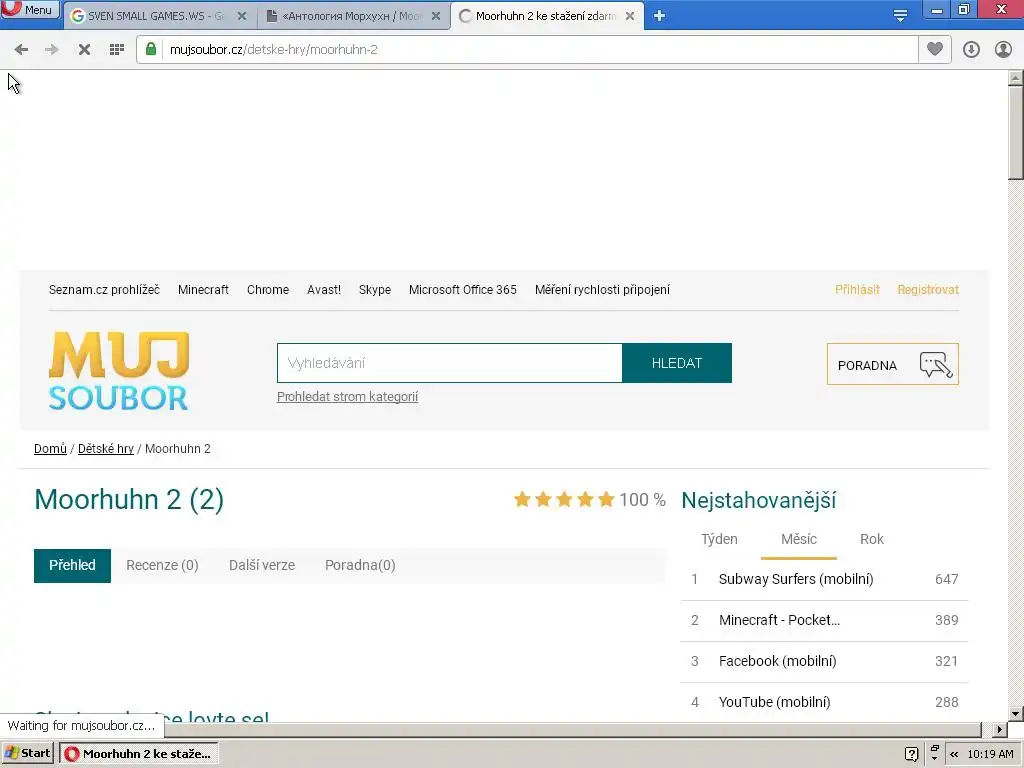Click the Dětské hry breadcrumb link

pos(106,449)
